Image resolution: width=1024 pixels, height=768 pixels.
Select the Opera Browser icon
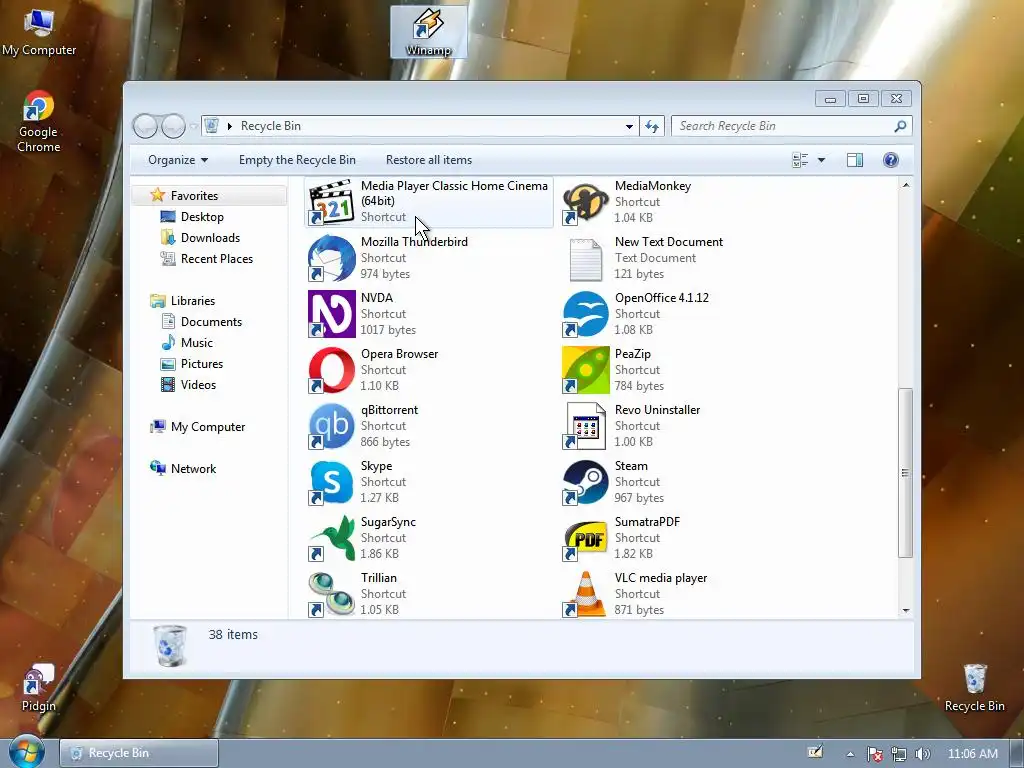[331, 370]
